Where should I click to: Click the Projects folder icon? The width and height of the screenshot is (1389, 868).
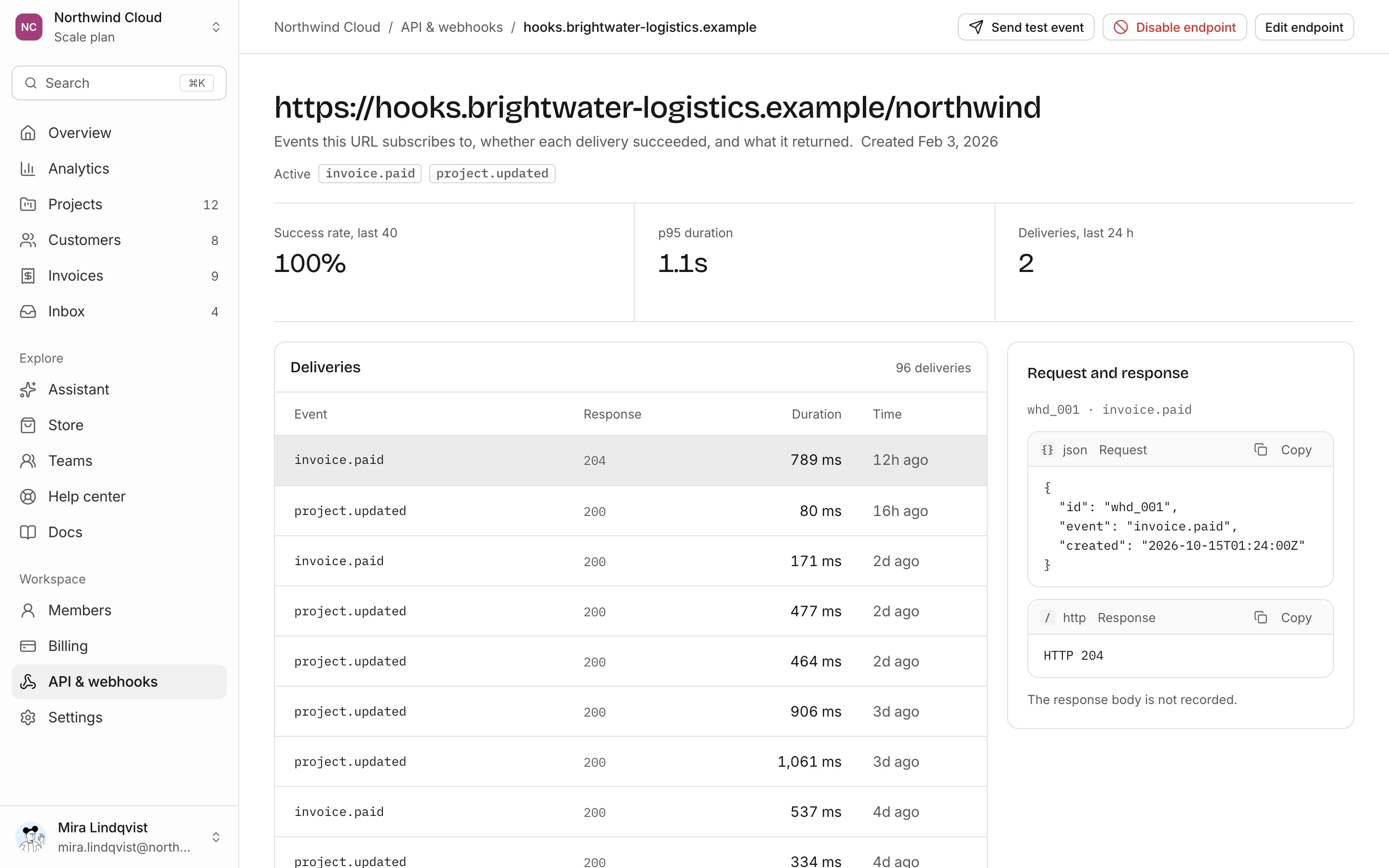tap(27, 204)
